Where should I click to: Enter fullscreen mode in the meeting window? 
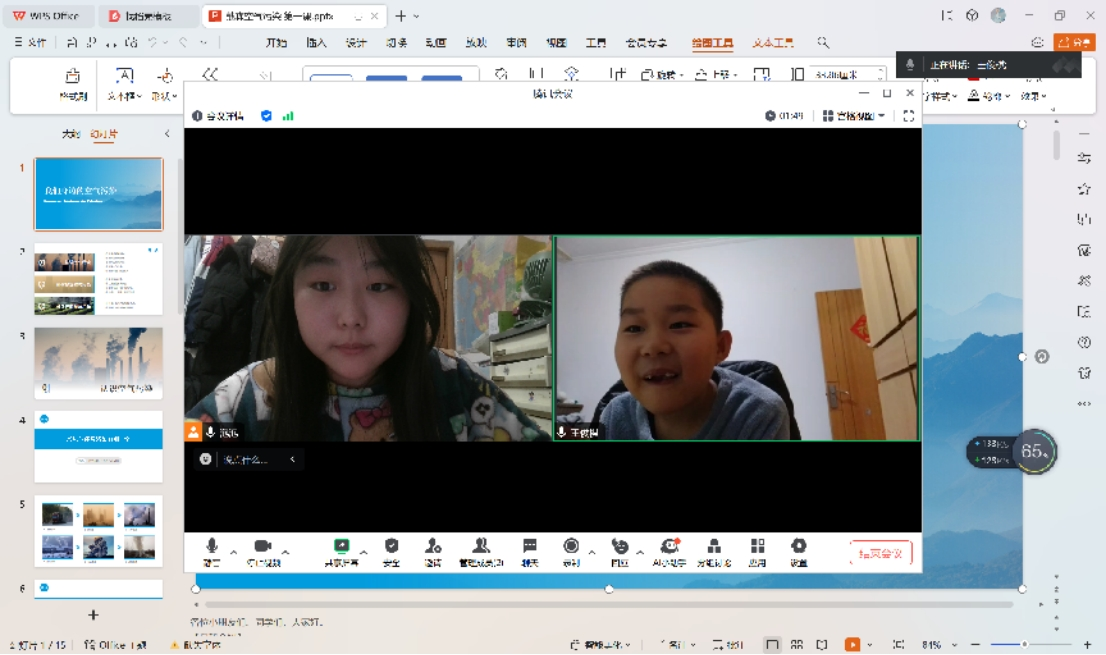point(908,116)
